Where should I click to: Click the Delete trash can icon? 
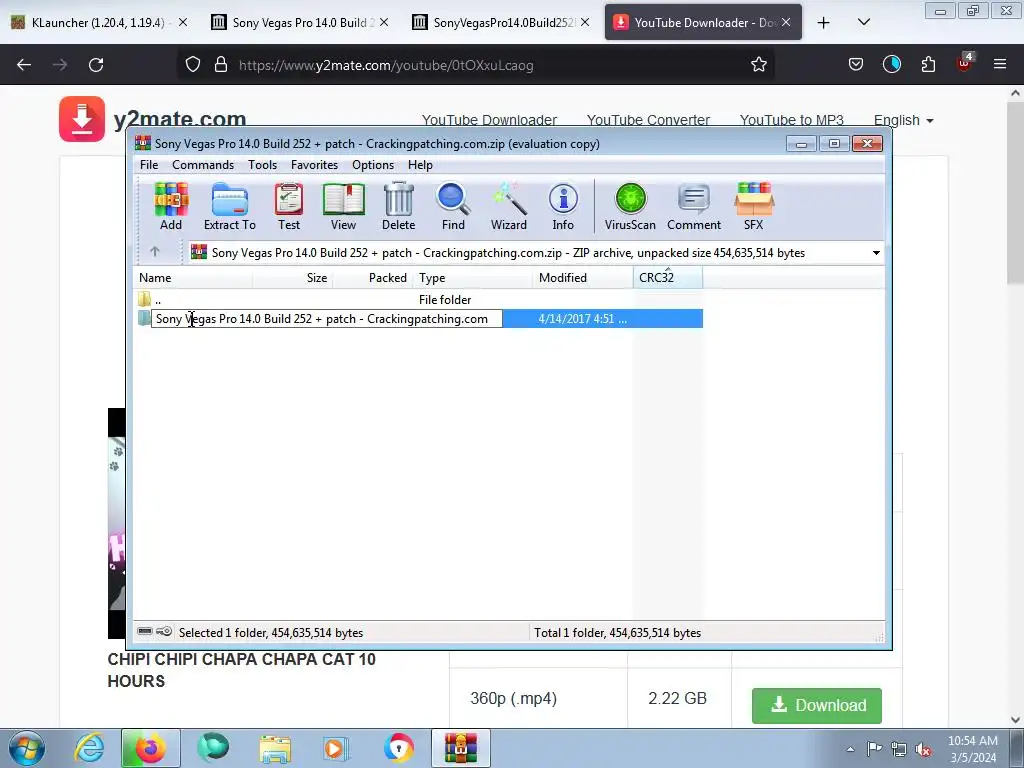point(398,206)
